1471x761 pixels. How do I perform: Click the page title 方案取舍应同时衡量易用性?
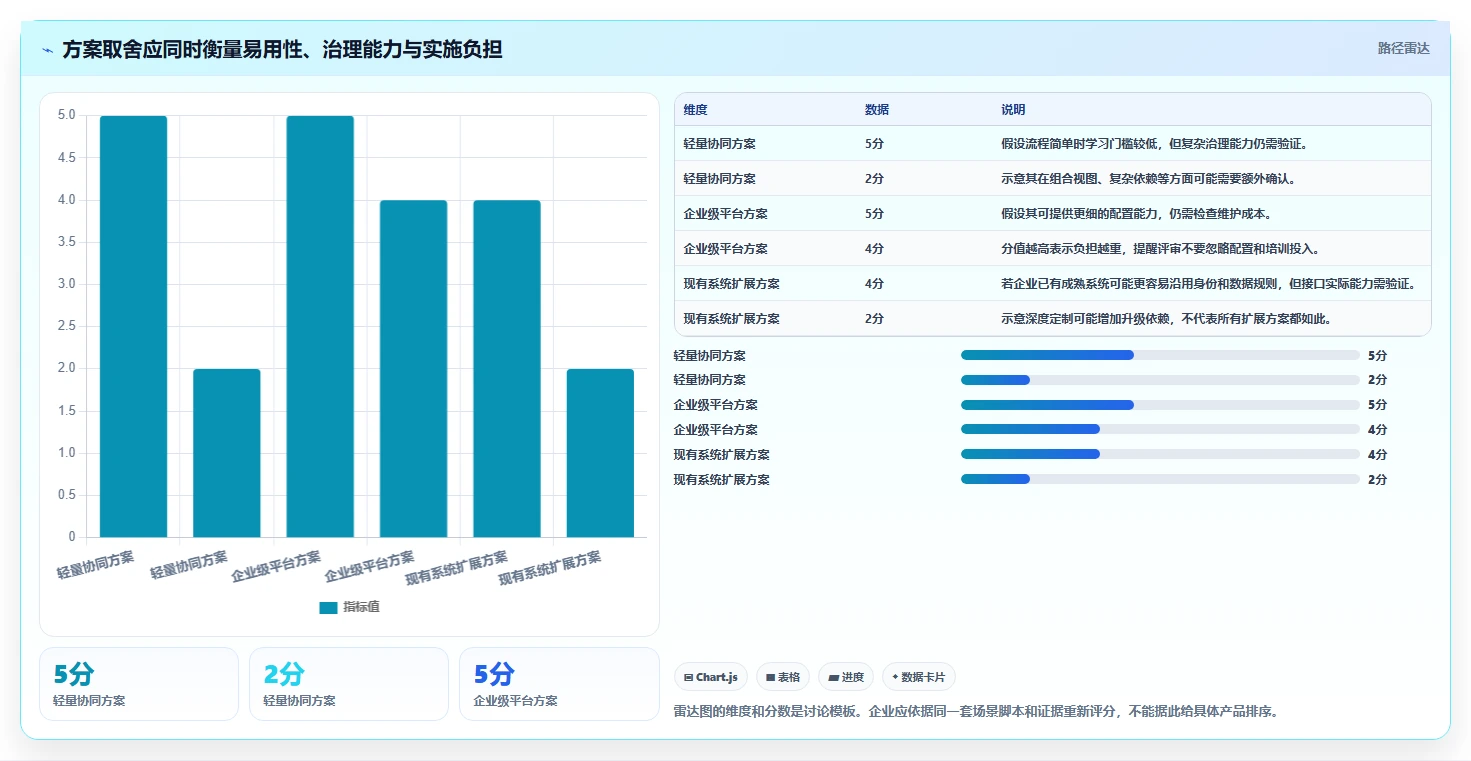[282, 50]
